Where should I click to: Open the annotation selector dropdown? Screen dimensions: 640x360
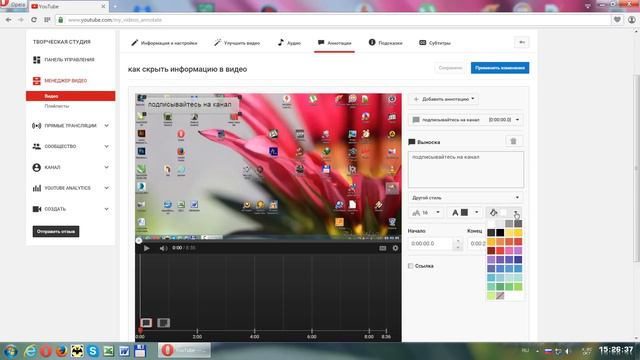(x=466, y=120)
